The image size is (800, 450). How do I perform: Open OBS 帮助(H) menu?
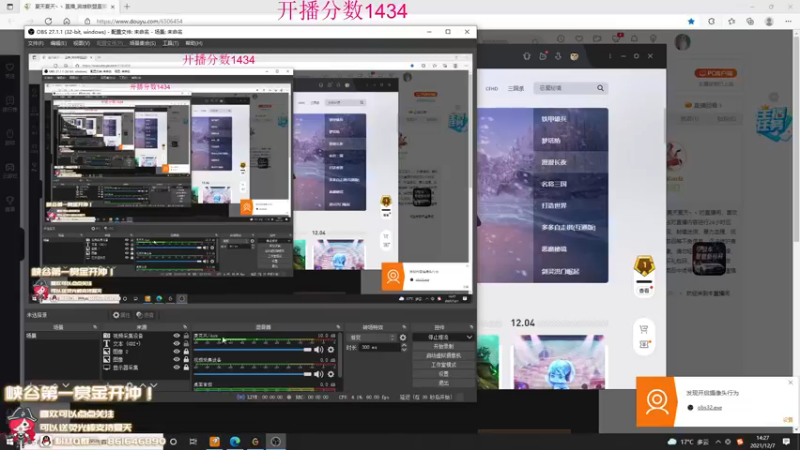click(194, 43)
